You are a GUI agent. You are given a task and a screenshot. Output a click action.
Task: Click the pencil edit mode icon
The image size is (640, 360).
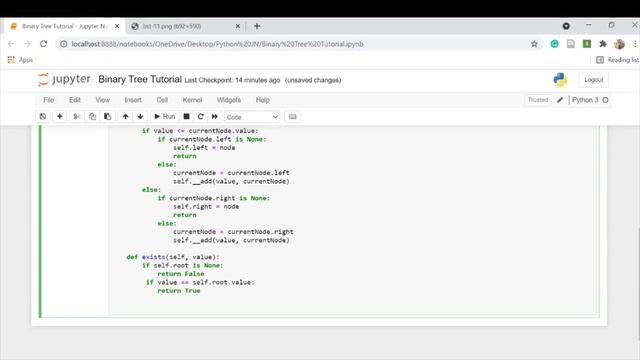click(560, 100)
